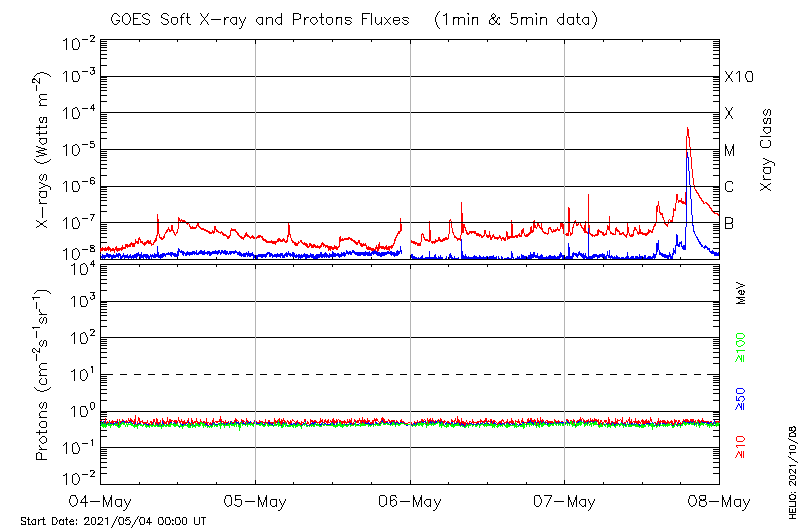The image size is (800, 530).
Task: Click the C class label on right axis
Action: pos(730,186)
